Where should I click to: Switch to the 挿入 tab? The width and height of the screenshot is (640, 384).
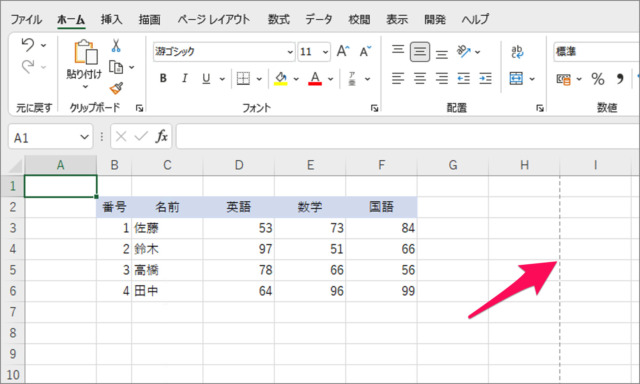pyautogui.click(x=111, y=19)
